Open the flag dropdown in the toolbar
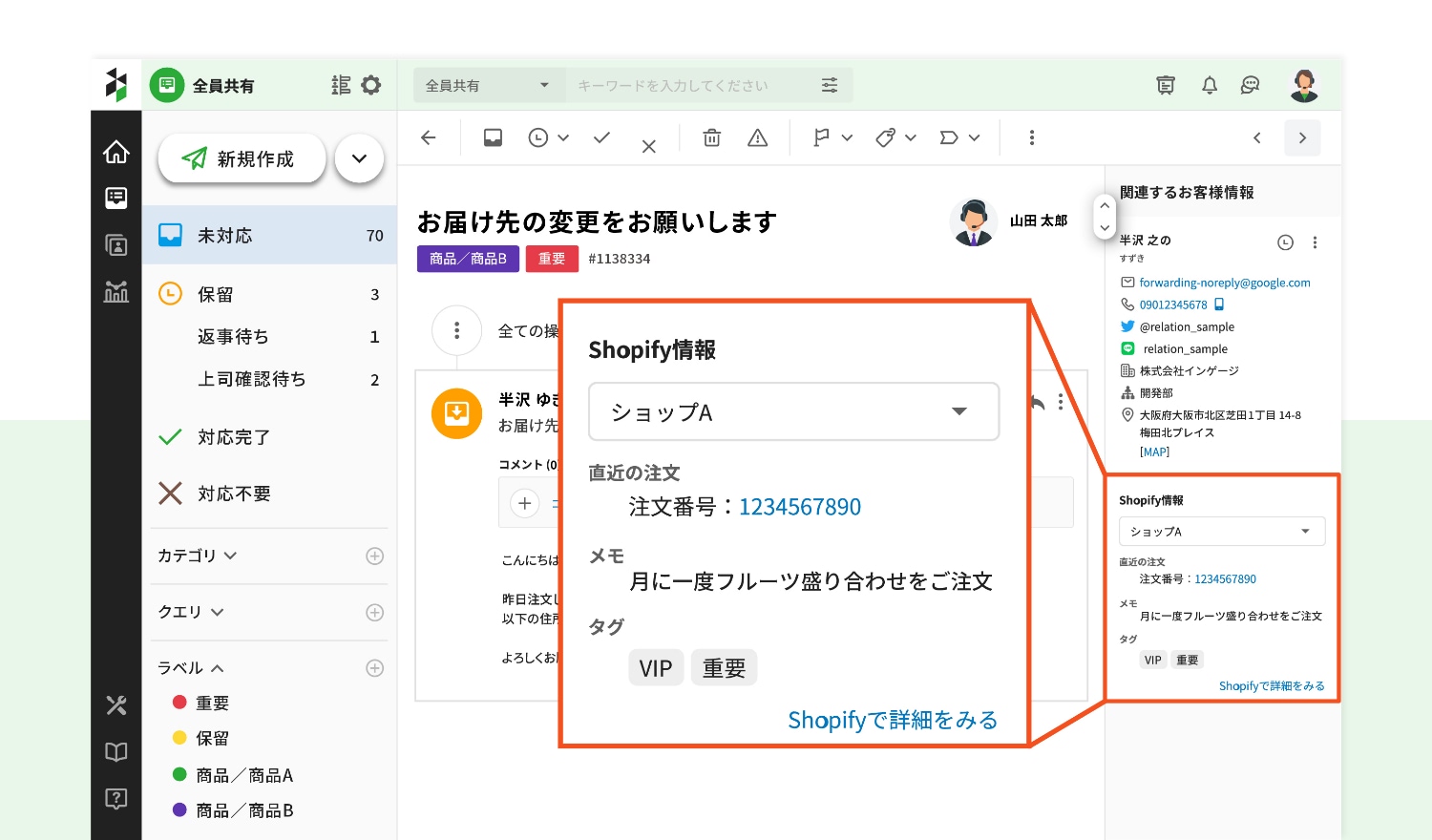This screenshot has height=840, width=1432. (x=831, y=137)
